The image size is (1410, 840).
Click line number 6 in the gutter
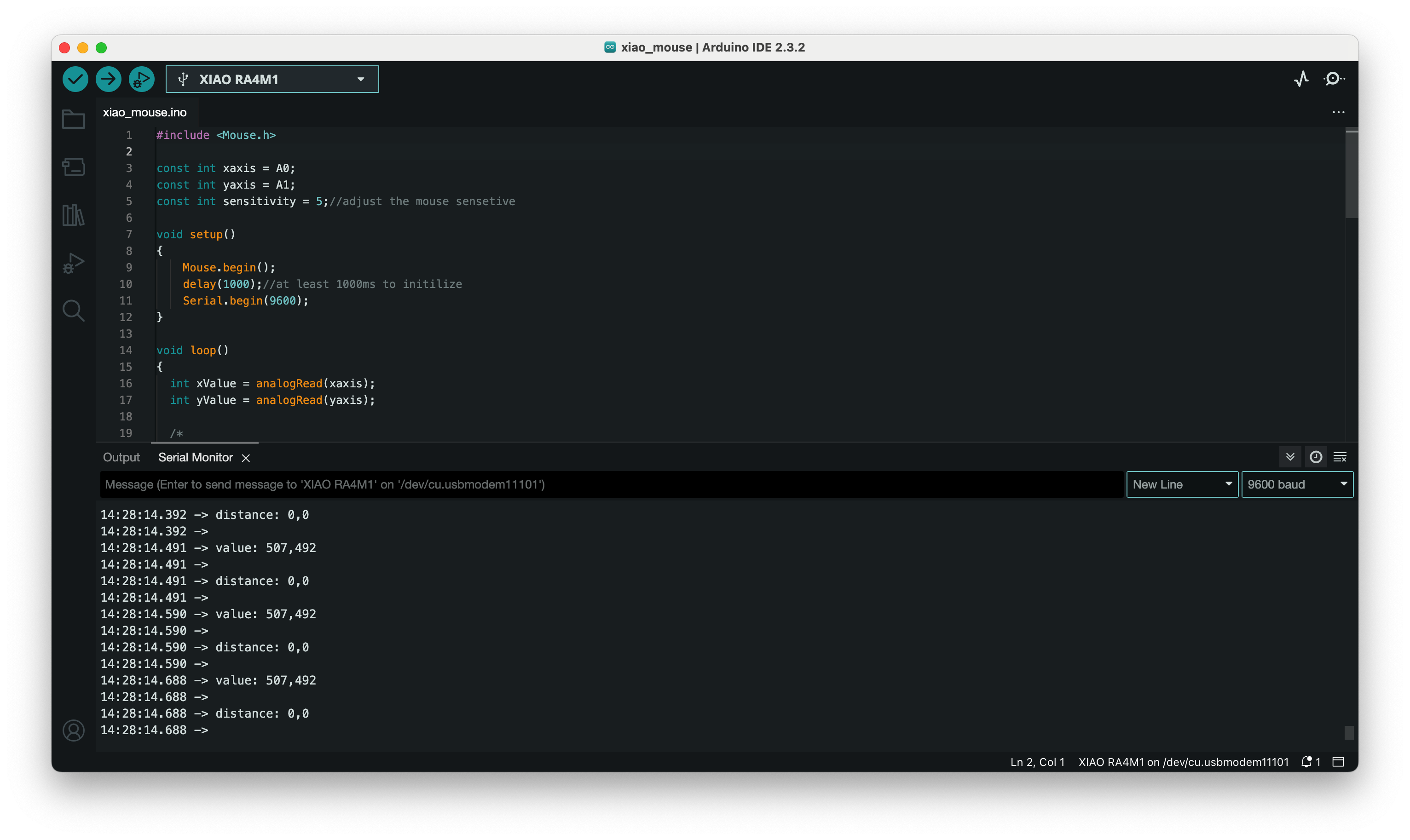tap(129, 217)
